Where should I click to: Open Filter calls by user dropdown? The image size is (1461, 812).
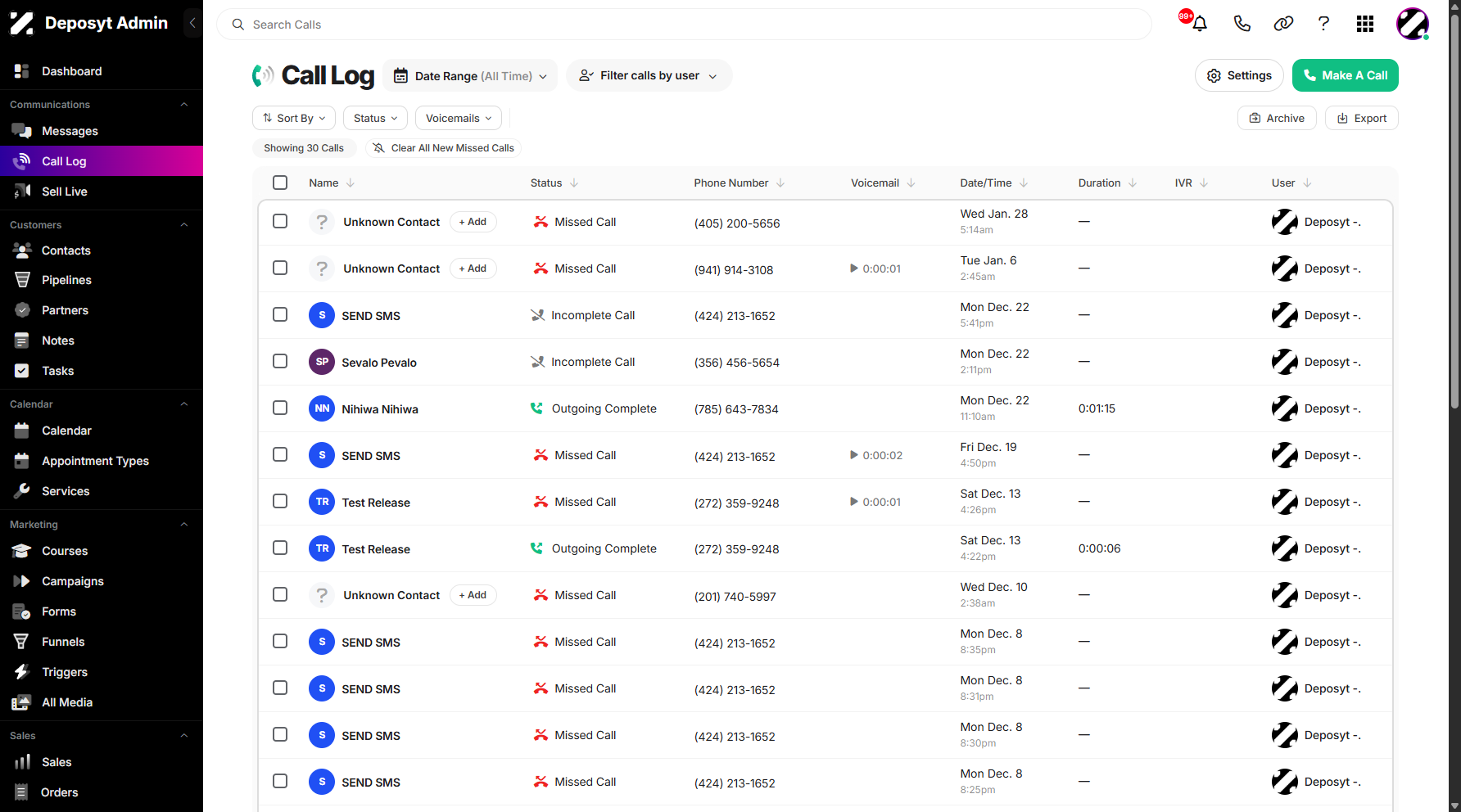tap(649, 75)
